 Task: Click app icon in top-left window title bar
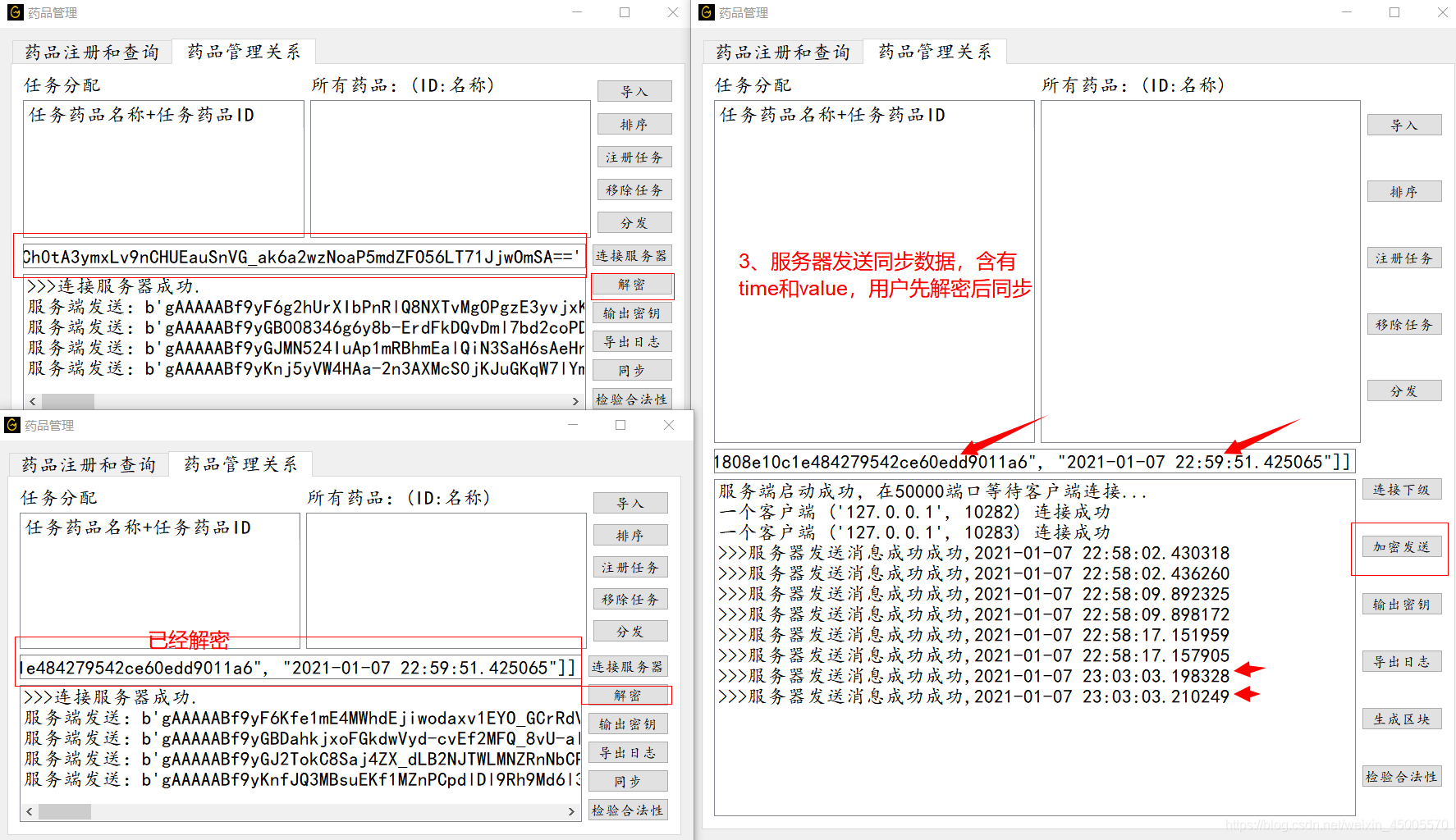(x=16, y=12)
